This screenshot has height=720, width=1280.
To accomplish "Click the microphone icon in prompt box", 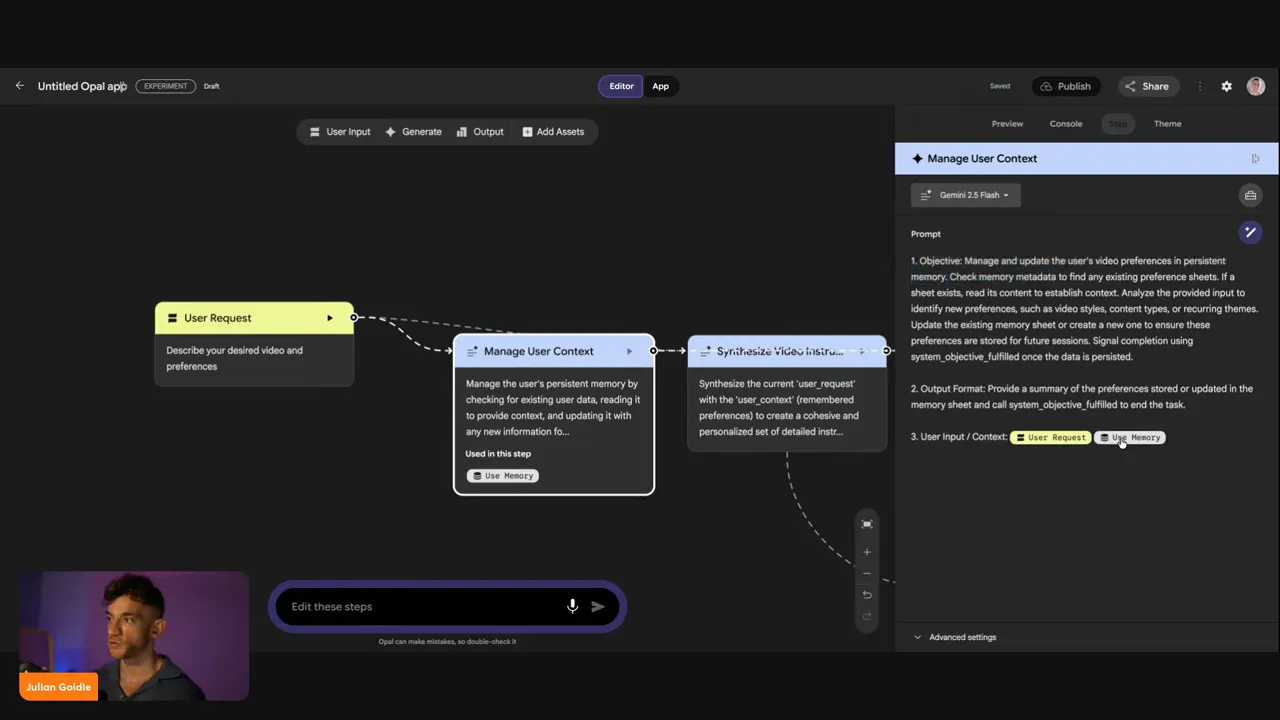I will coord(572,606).
